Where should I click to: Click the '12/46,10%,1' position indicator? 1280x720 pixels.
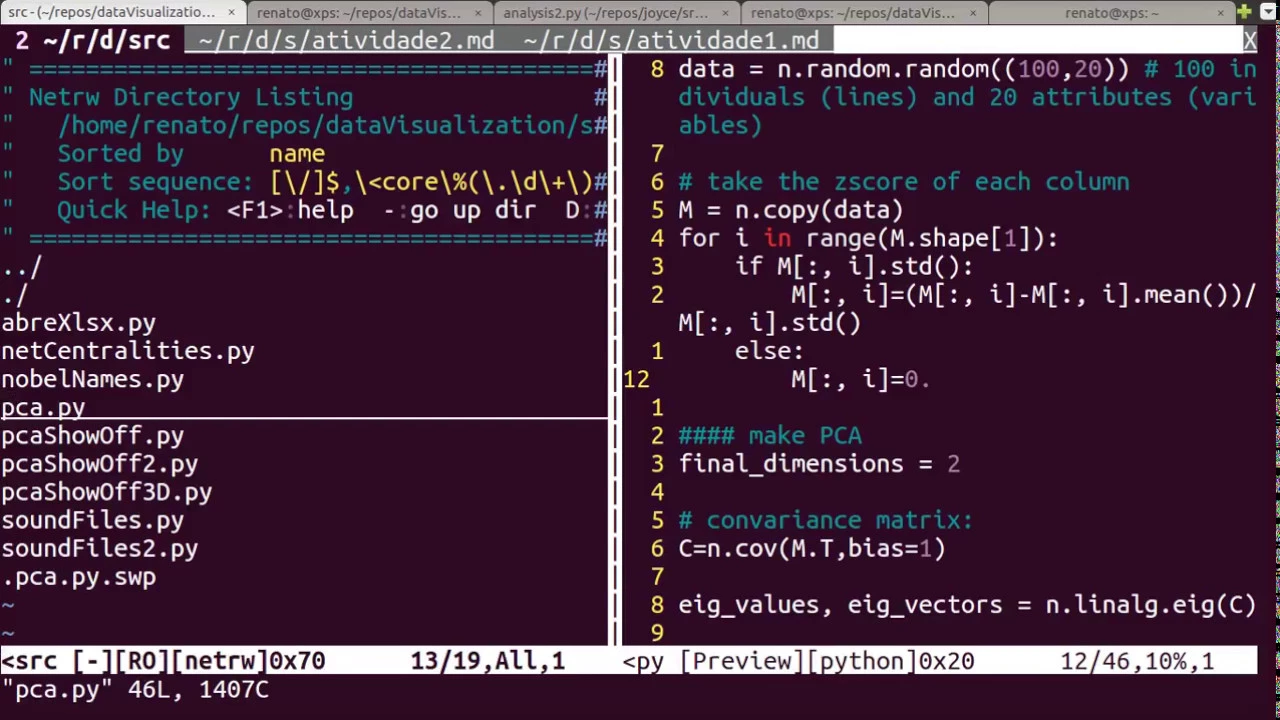pyautogui.click(x=1138, y=661)
